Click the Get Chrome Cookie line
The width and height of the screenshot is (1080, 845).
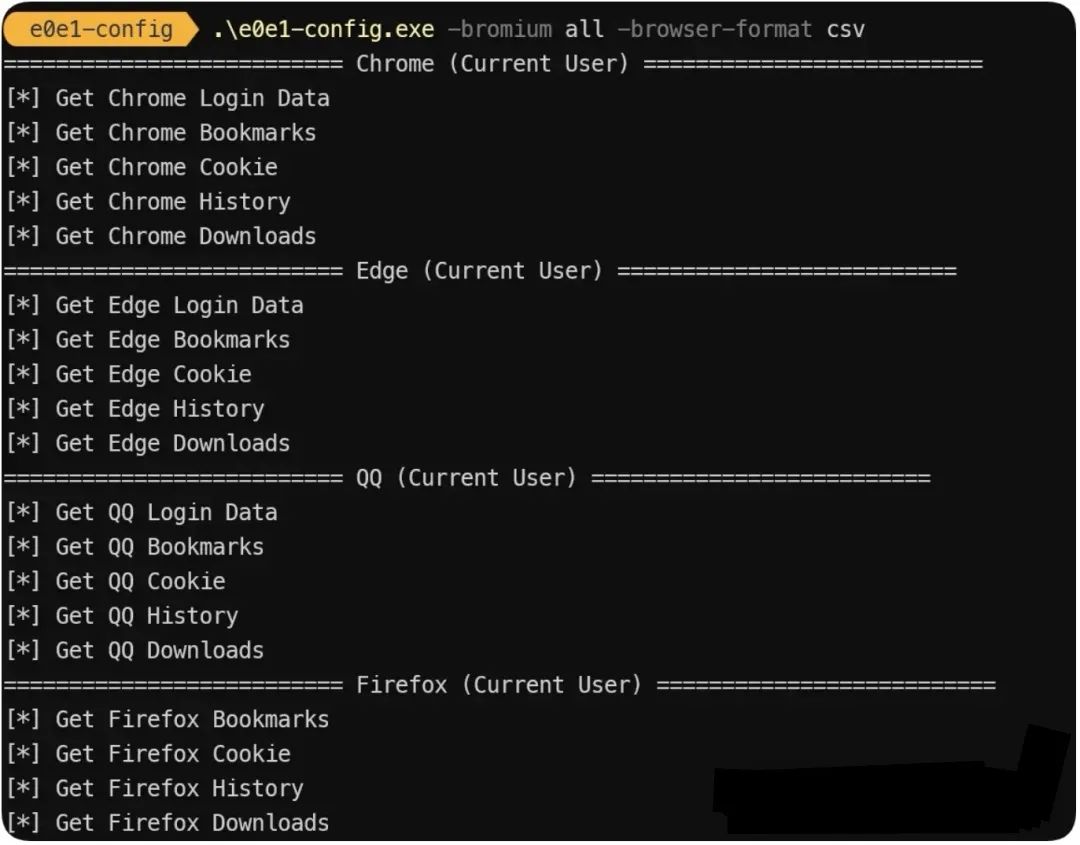[142, 167]
